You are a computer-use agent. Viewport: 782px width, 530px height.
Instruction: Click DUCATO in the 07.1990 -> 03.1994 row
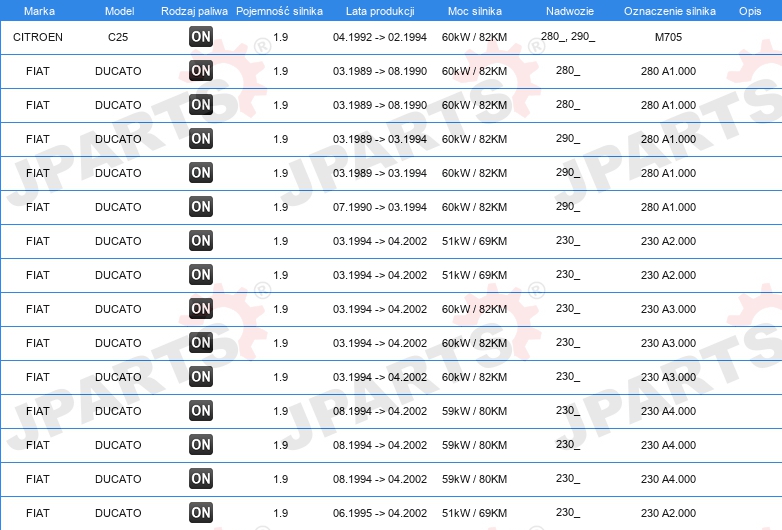[x=118, y=207]
